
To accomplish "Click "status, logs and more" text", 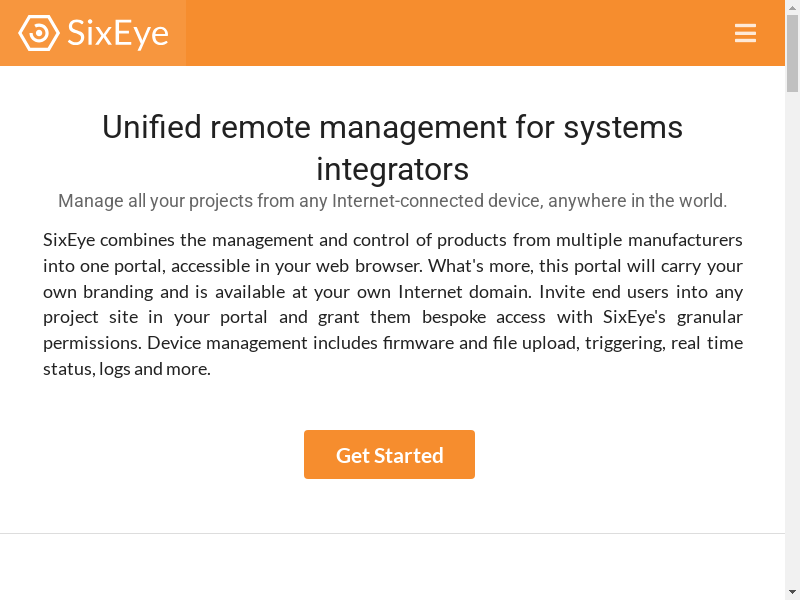I will coord(126,369).
